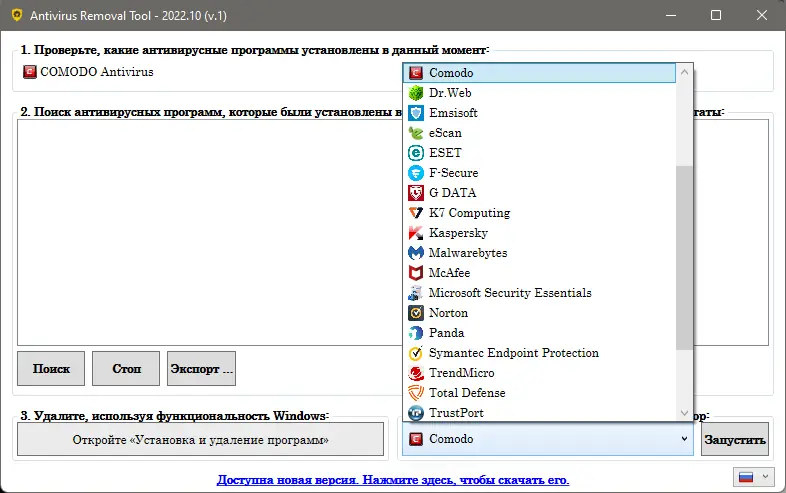Click the dropdown list scroll down arrow

(684, 413)
